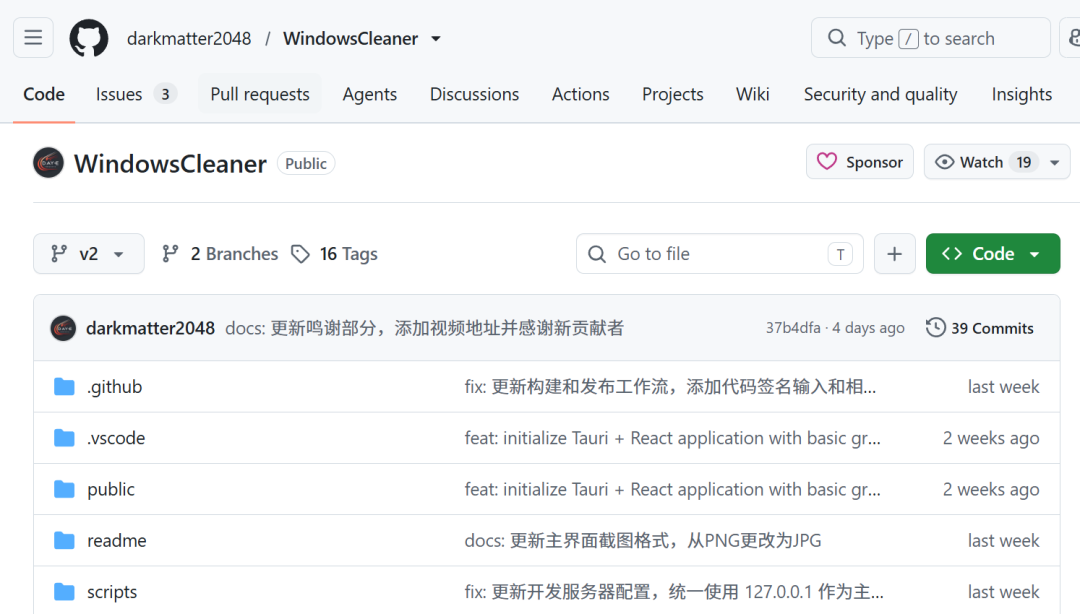Open the .vscode row feat commit message
The image size is (1080, 614).
click(672, 438)
